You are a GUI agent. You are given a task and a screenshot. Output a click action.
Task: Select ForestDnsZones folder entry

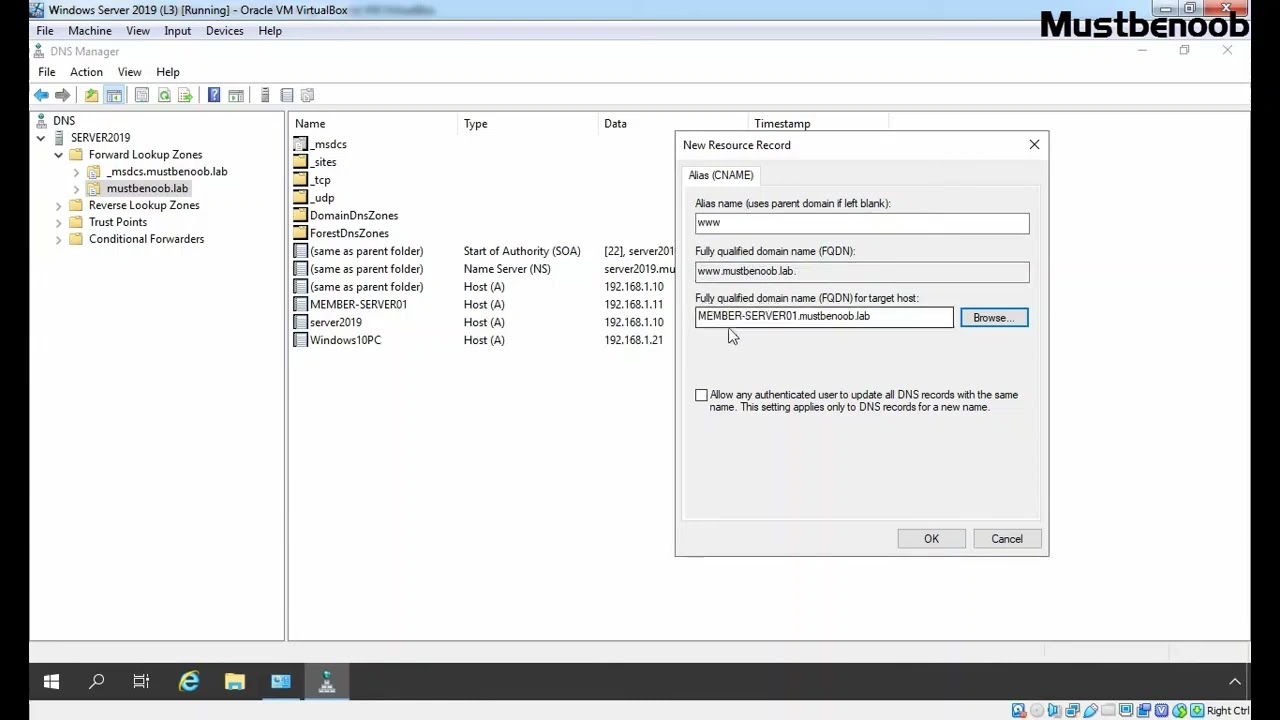click(x=349, y=234)
